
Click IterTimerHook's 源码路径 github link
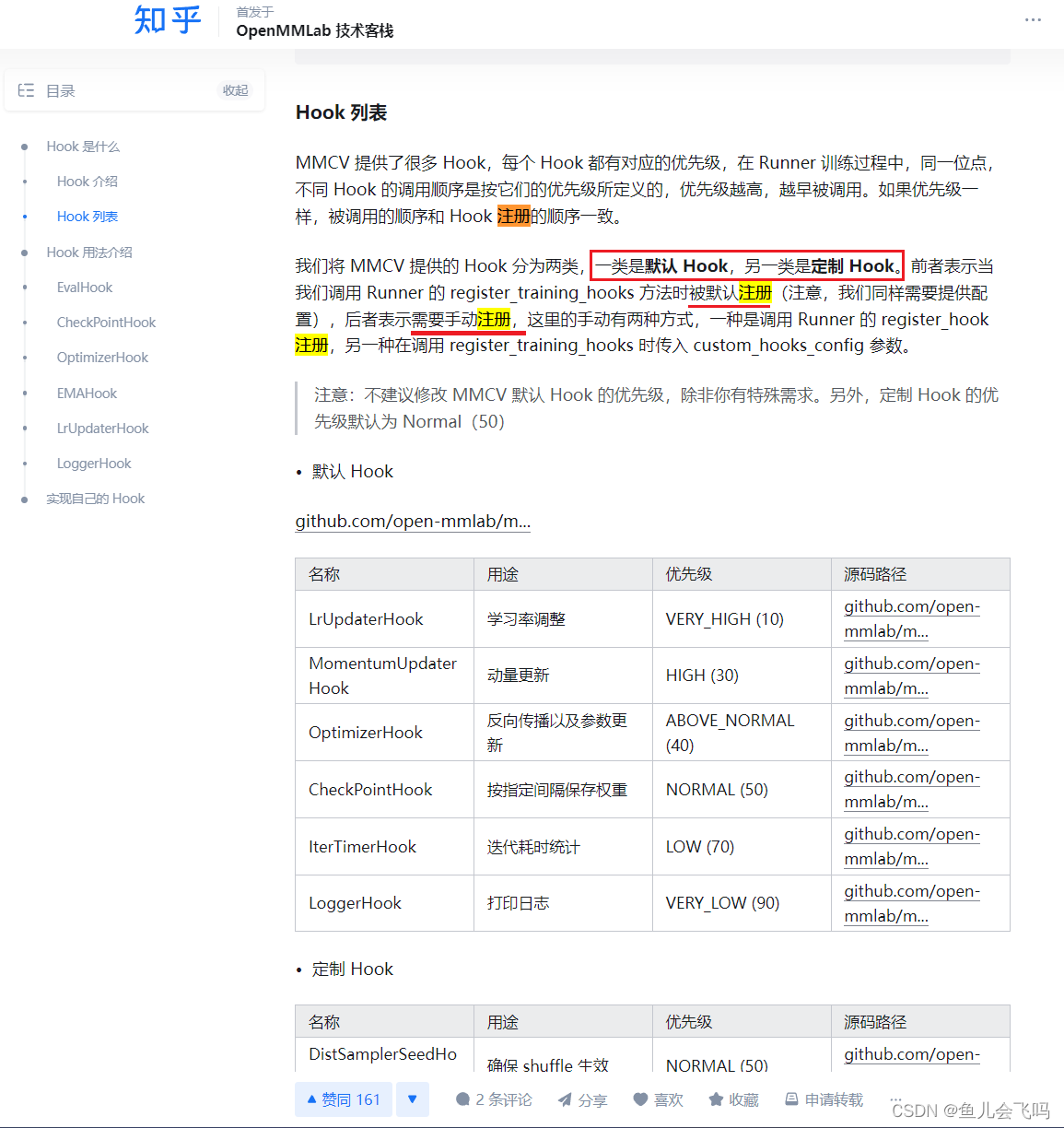click(910, 846)
